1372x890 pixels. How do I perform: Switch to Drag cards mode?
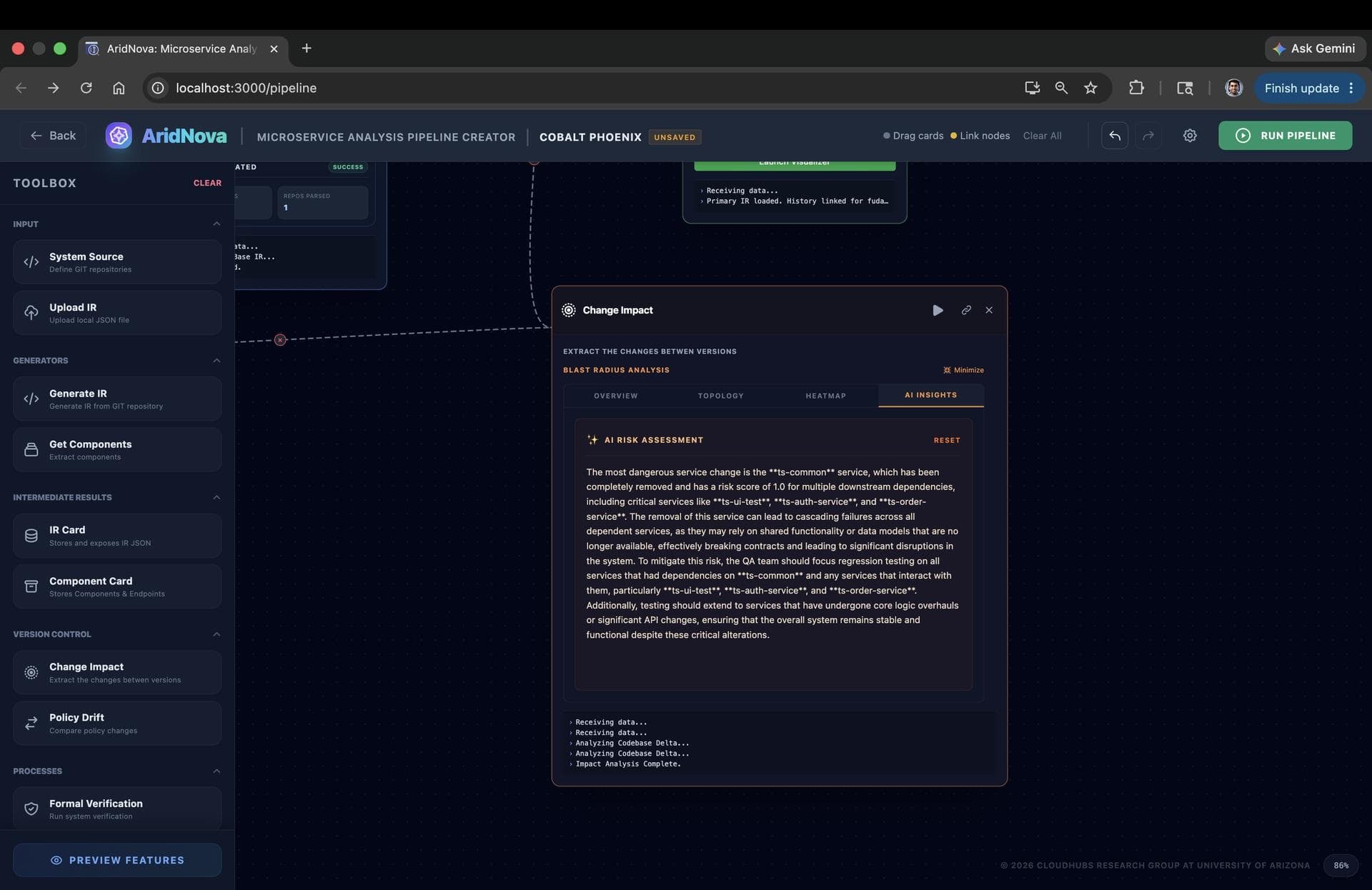pos(913,136)
